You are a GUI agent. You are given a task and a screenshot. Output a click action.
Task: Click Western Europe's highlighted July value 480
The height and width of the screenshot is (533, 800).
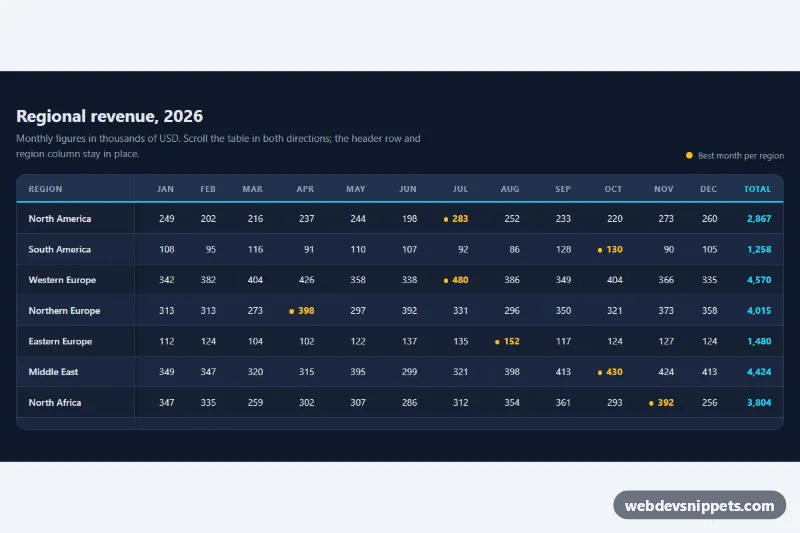click(460, 280)
